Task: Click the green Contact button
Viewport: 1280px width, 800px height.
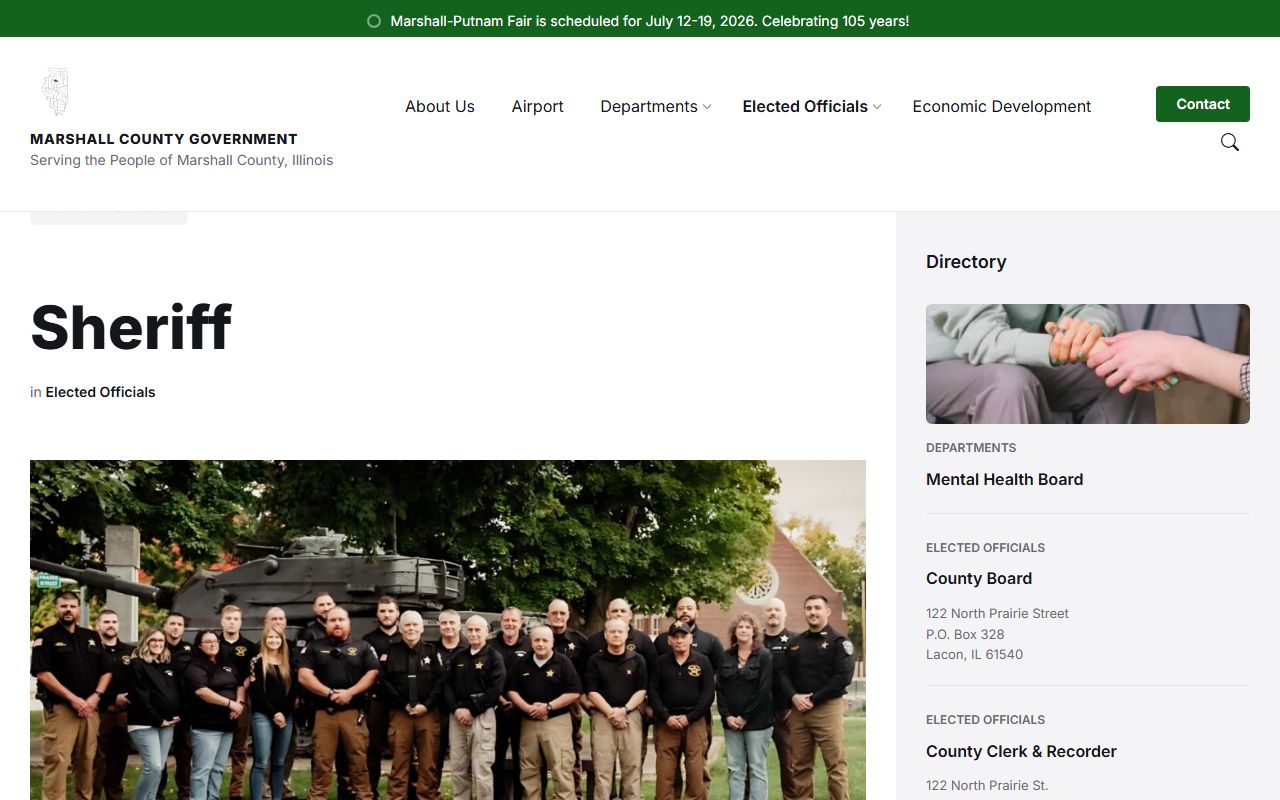Action: click(1203, 104)
